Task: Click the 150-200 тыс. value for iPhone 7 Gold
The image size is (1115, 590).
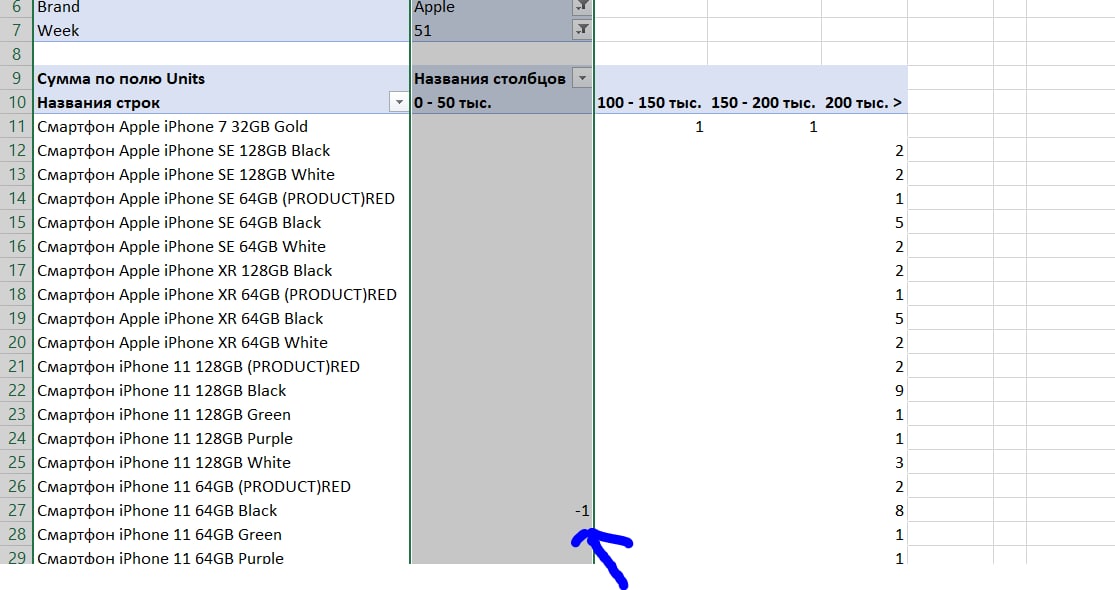Action: click(x=813, y=127)
